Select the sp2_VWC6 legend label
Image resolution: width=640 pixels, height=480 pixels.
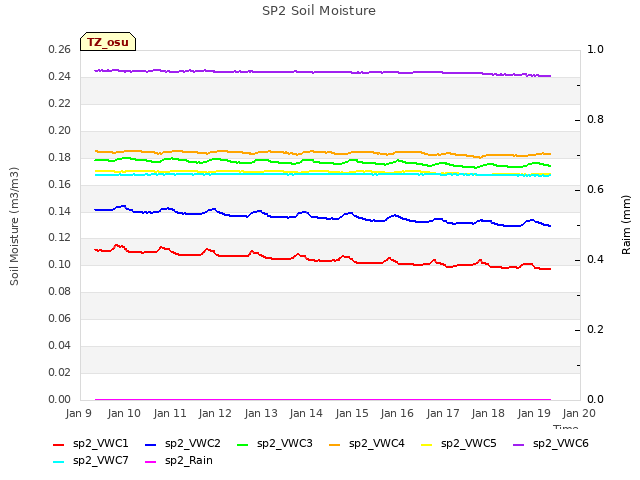click(x=561, y=444)
